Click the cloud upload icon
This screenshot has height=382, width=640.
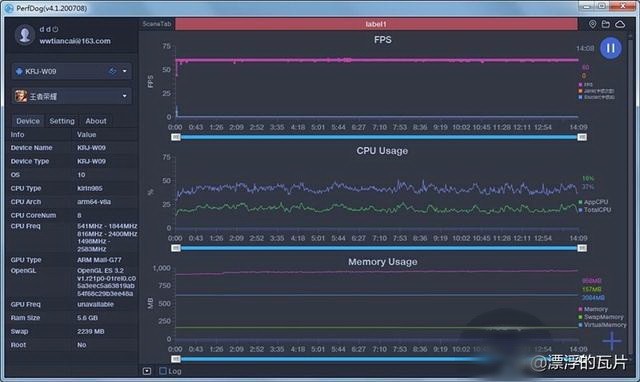[x=620, y=24]
